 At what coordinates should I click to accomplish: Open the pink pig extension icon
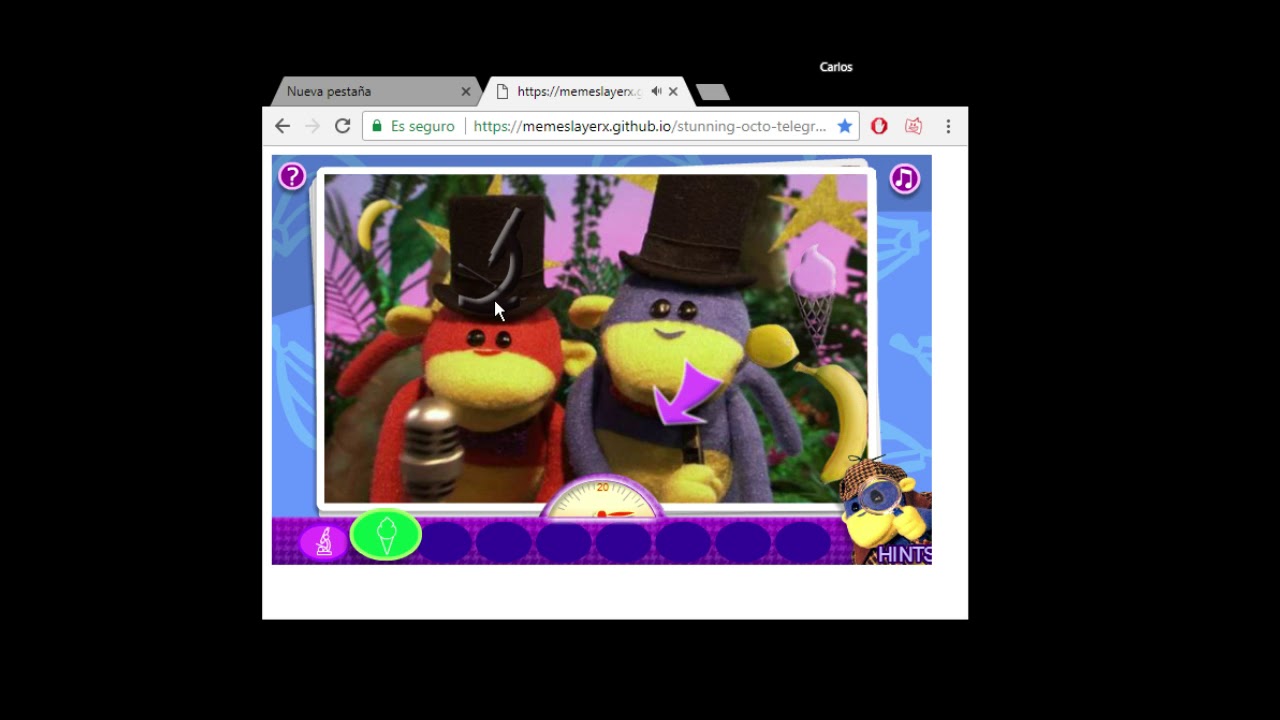[913, 126]
